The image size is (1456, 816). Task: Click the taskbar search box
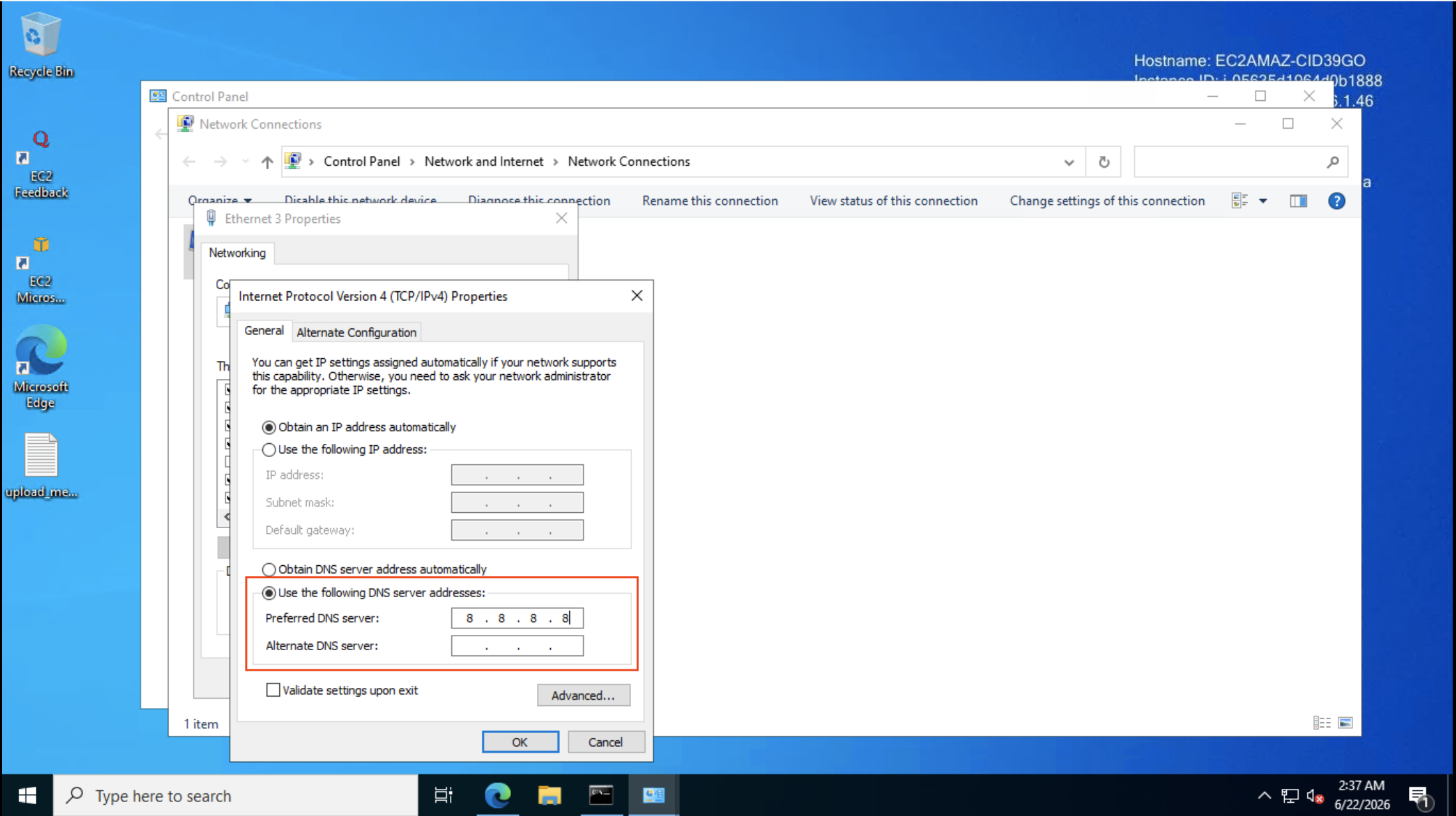point(236,795)
